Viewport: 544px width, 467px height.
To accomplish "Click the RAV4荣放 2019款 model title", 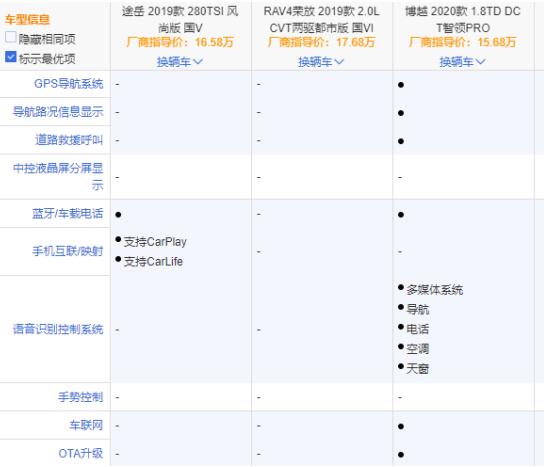I will (x=321, y=19).
